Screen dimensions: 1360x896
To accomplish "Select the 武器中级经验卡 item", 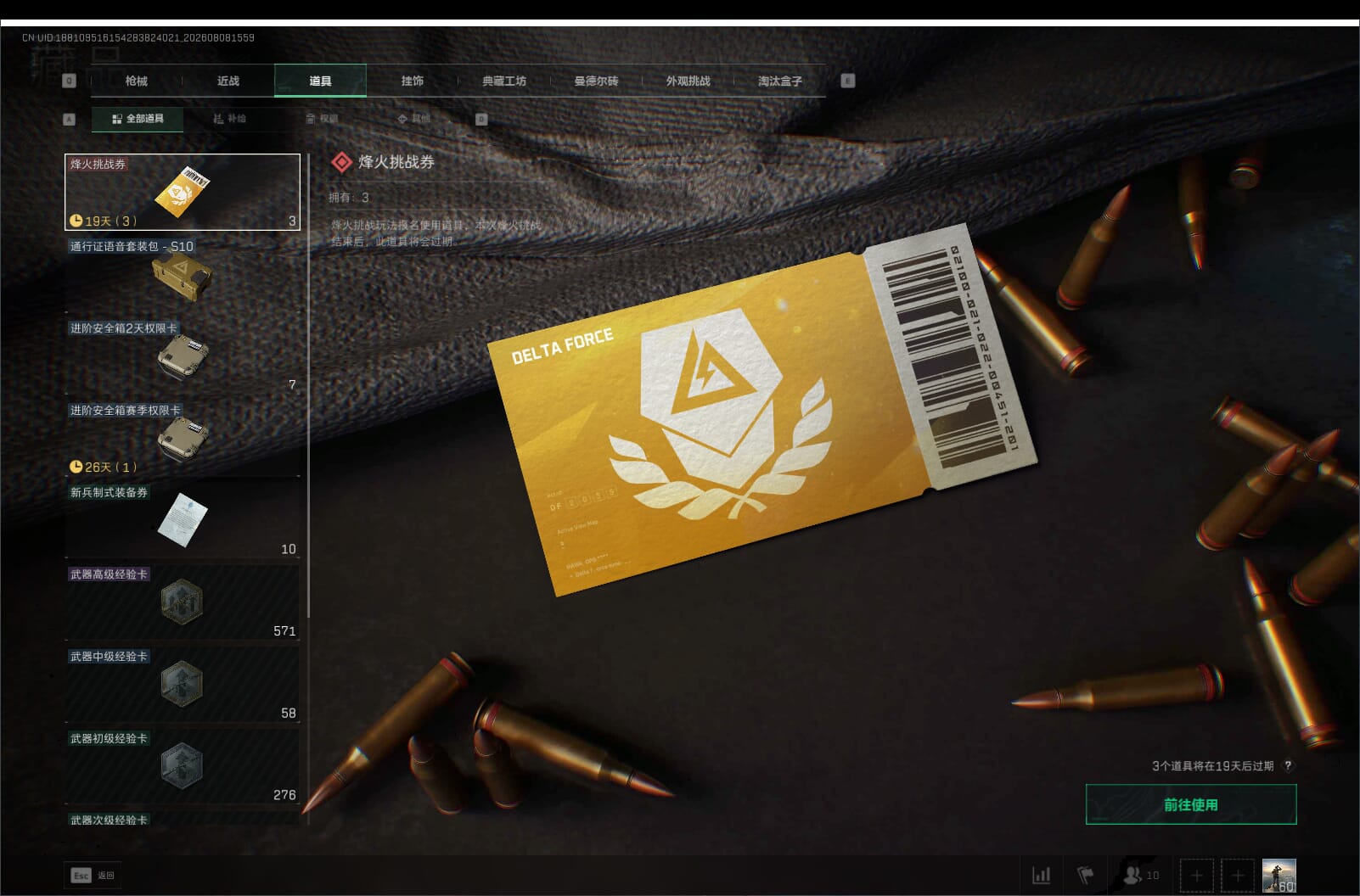I will 183,685.
